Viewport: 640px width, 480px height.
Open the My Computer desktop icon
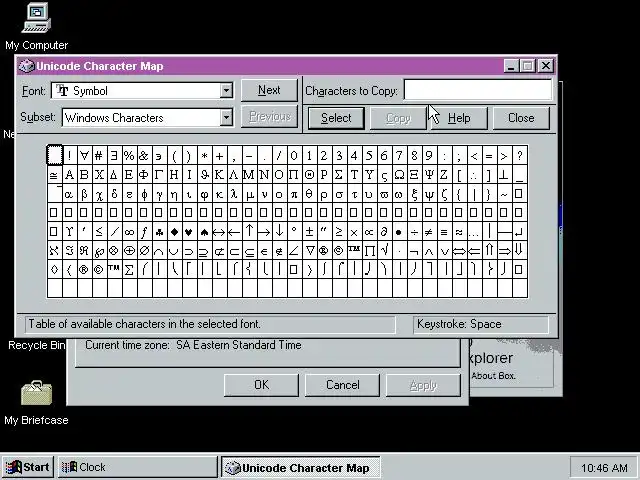[x=36, y=27]
